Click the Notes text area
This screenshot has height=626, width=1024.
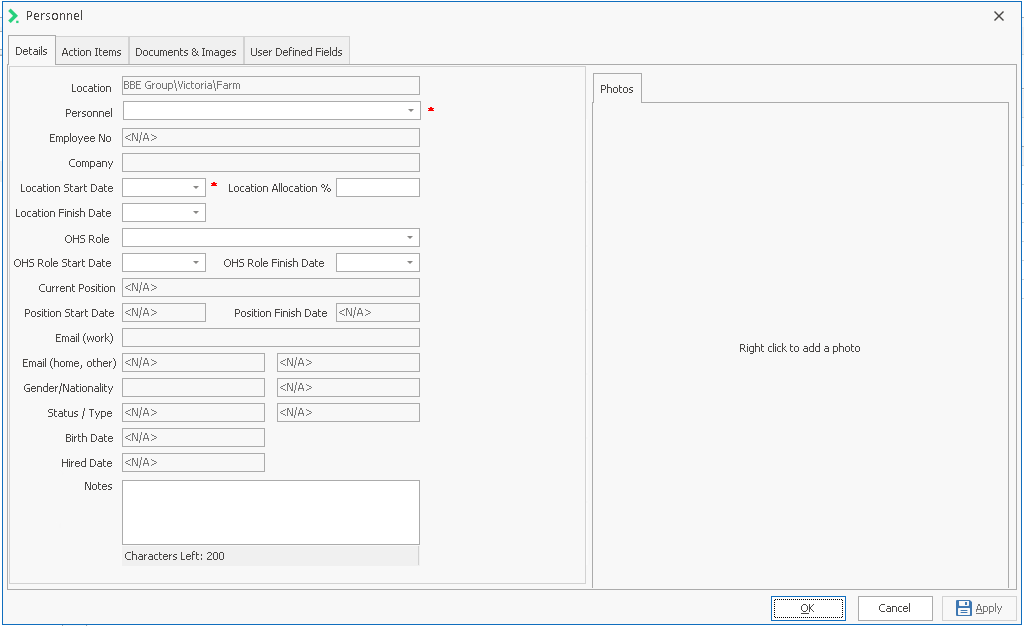(270, 513)
